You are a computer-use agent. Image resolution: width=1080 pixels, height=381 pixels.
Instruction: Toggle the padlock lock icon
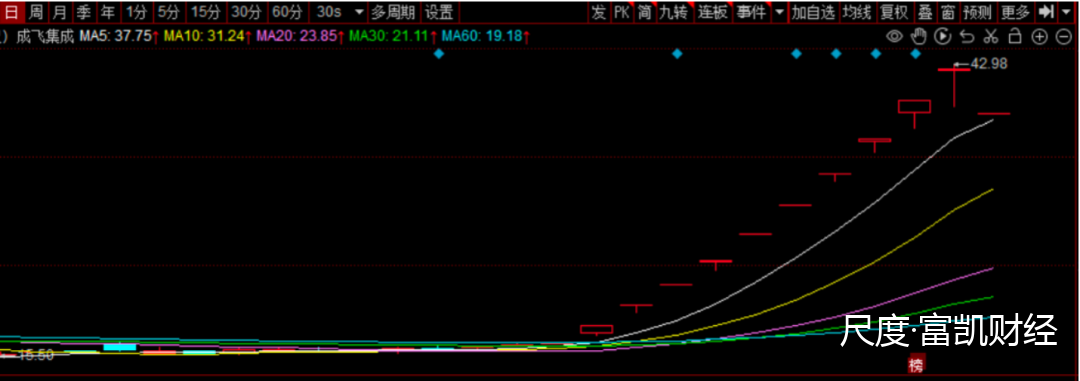1015,37
